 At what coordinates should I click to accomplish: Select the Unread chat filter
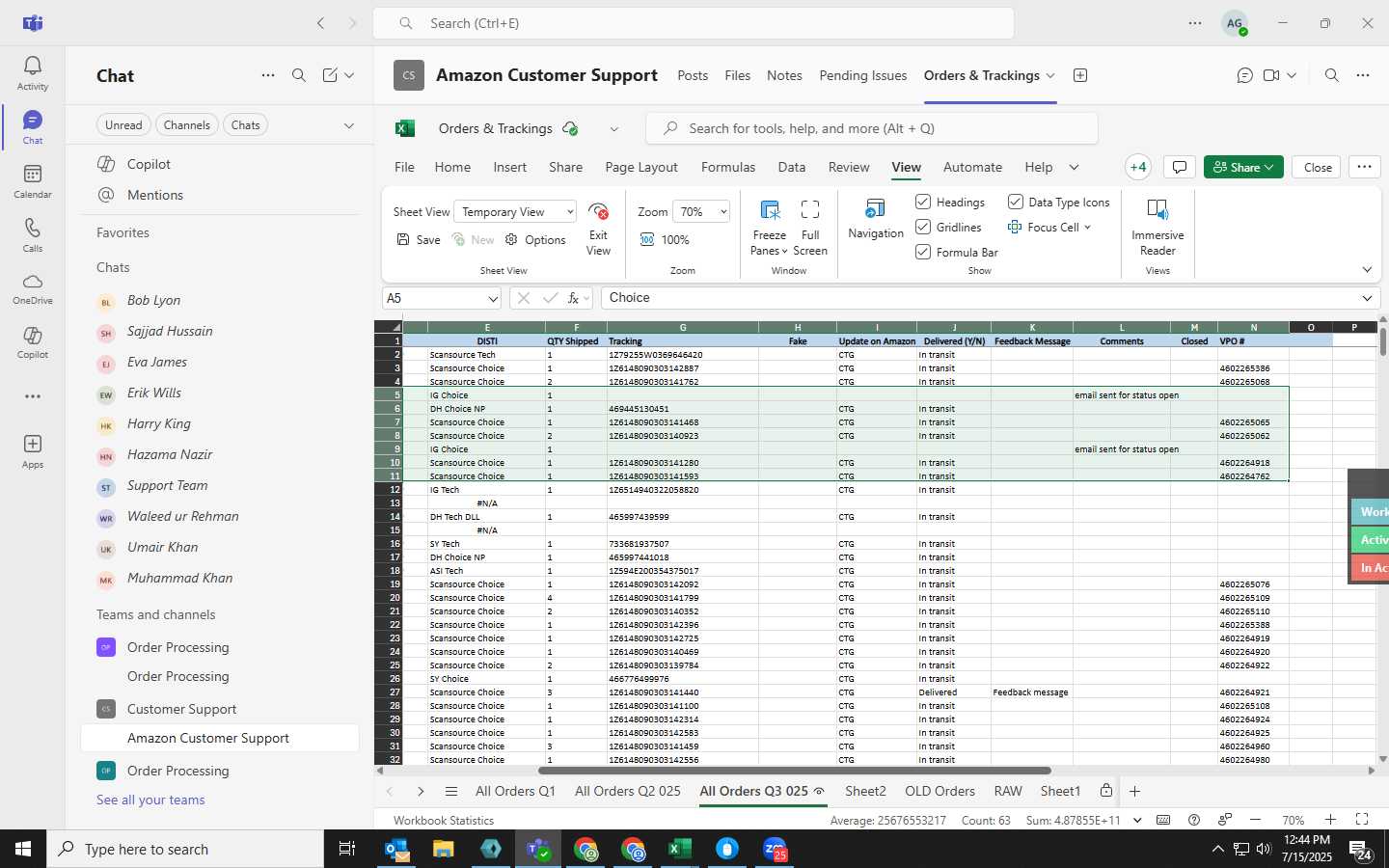point(123,124)
